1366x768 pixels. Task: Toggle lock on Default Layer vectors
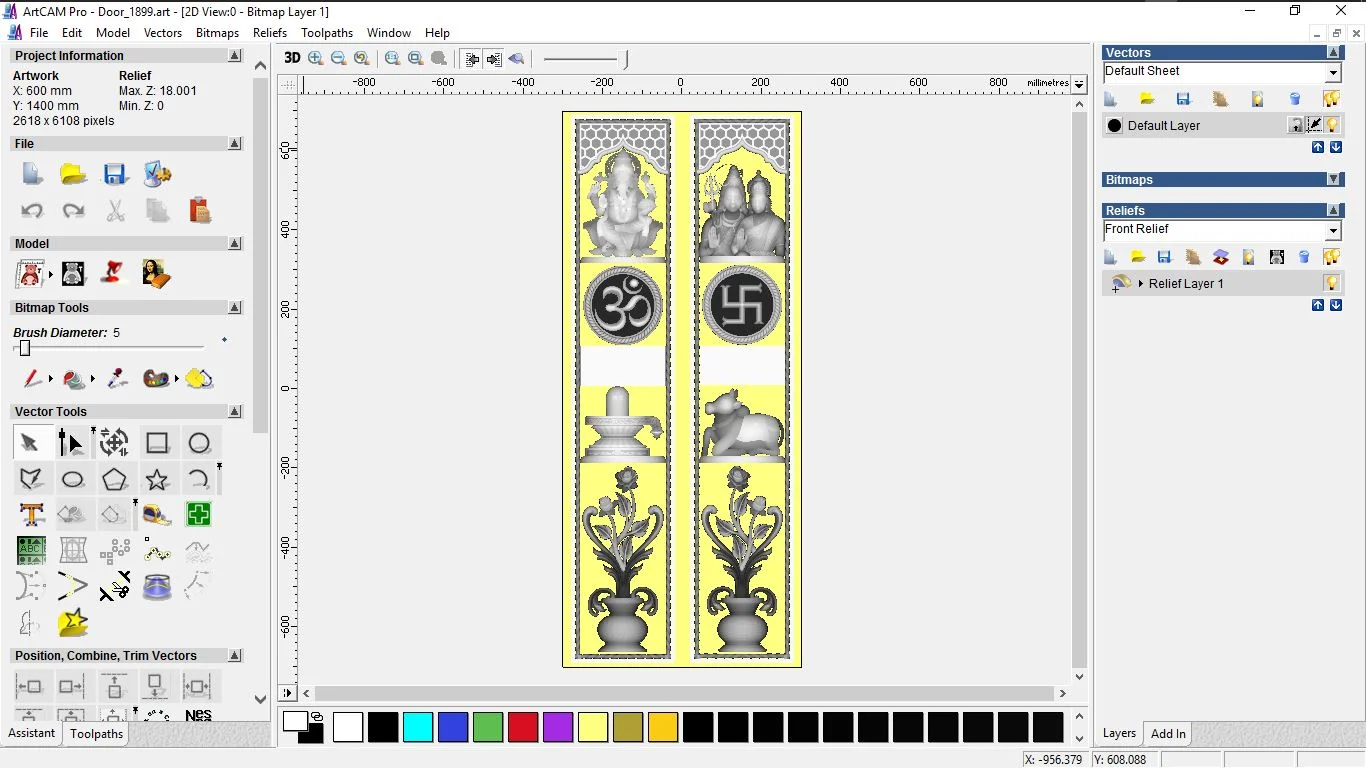tap(1296, 125)
